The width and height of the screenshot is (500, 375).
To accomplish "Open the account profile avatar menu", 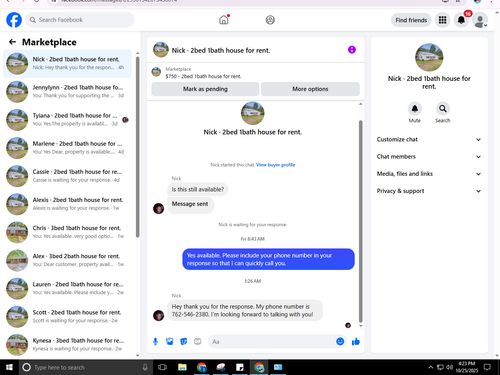I will (480, 20).
